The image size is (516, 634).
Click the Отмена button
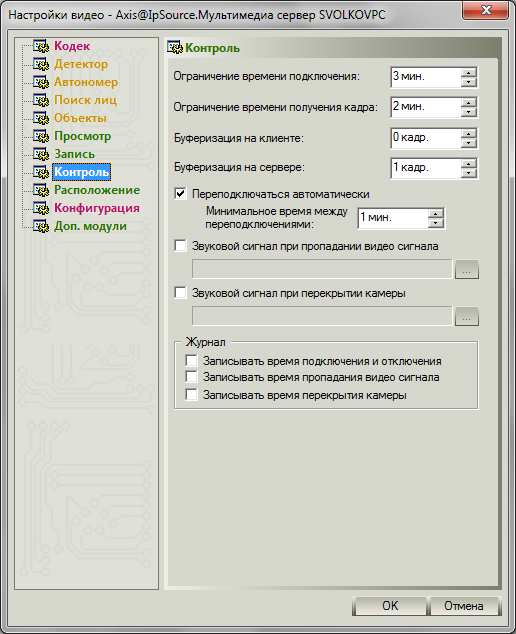[x=463, y=606]
